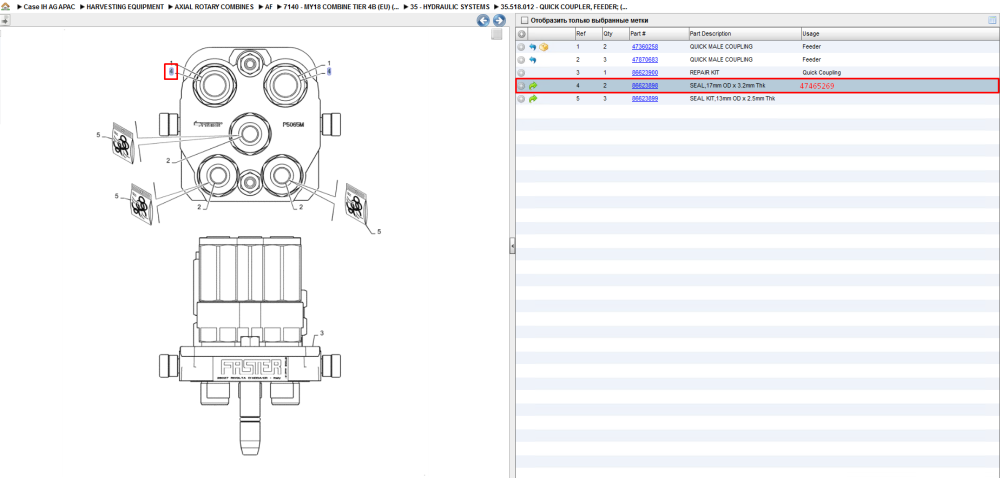Open HARVESTING EQUIPMENT breadcrumb
1000x478 pixels.
125,6
